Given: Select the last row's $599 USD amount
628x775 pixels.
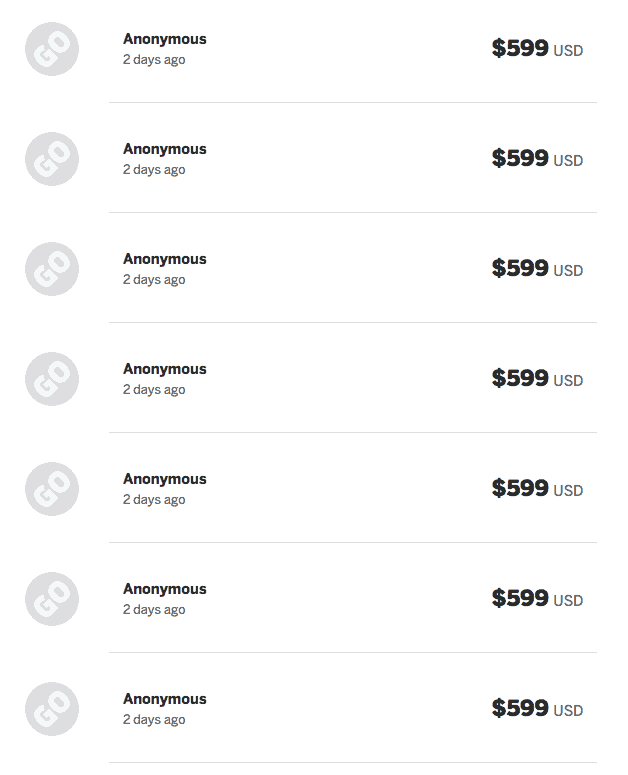Looking at the screenshot, I should pyautogui.click(x=536, y=709).
